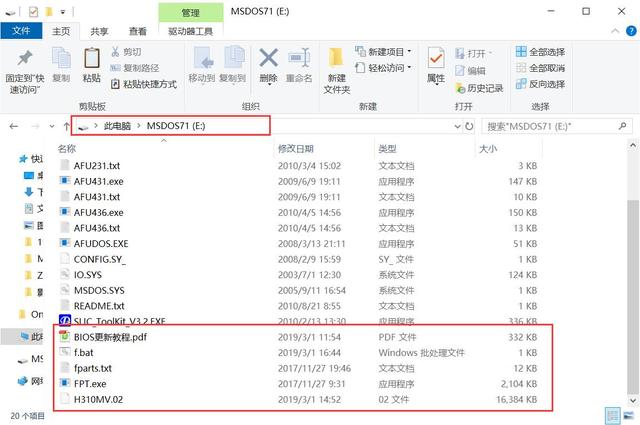Screen dimensions: 640x425
Task: Click the vertical scrollbar up arrow
Action: click(x=633, y=145)
